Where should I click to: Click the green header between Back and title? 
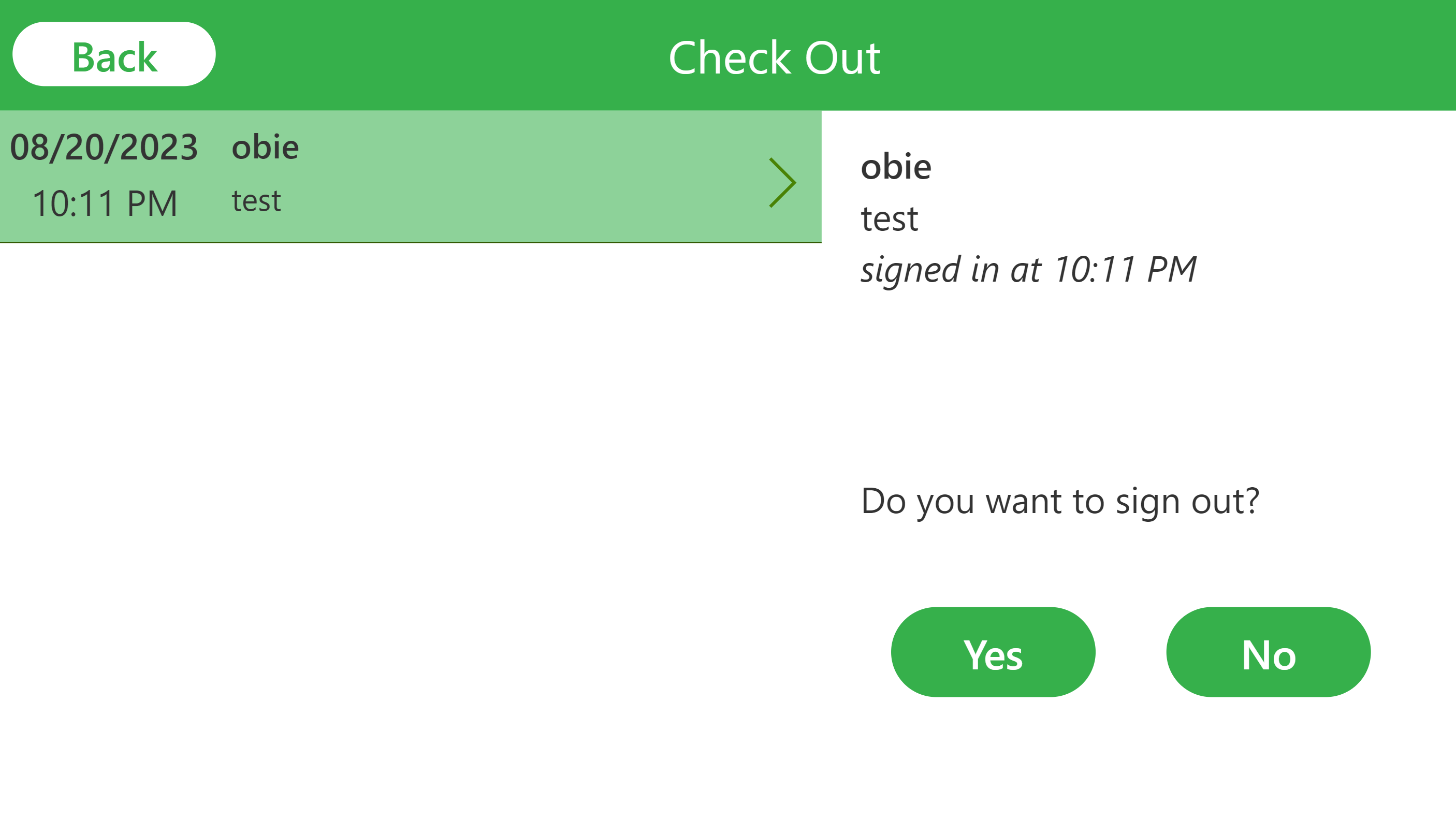tap(441, 55)
